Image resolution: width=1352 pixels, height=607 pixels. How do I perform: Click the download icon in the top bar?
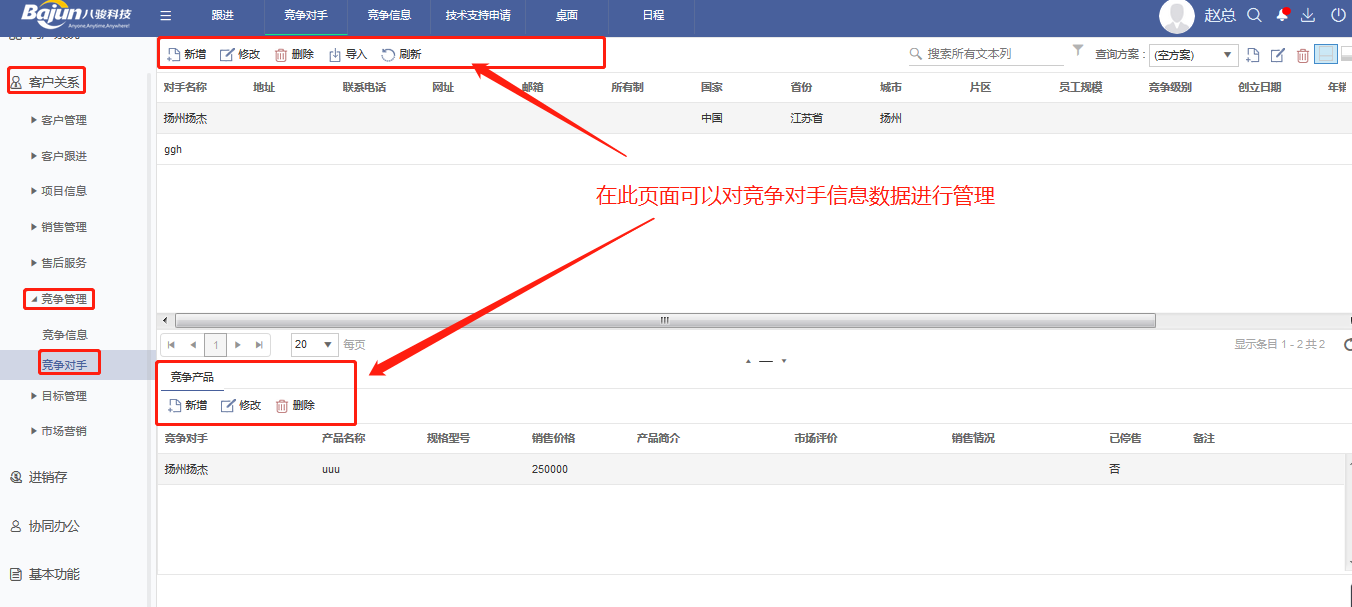tap(1309, 15)
